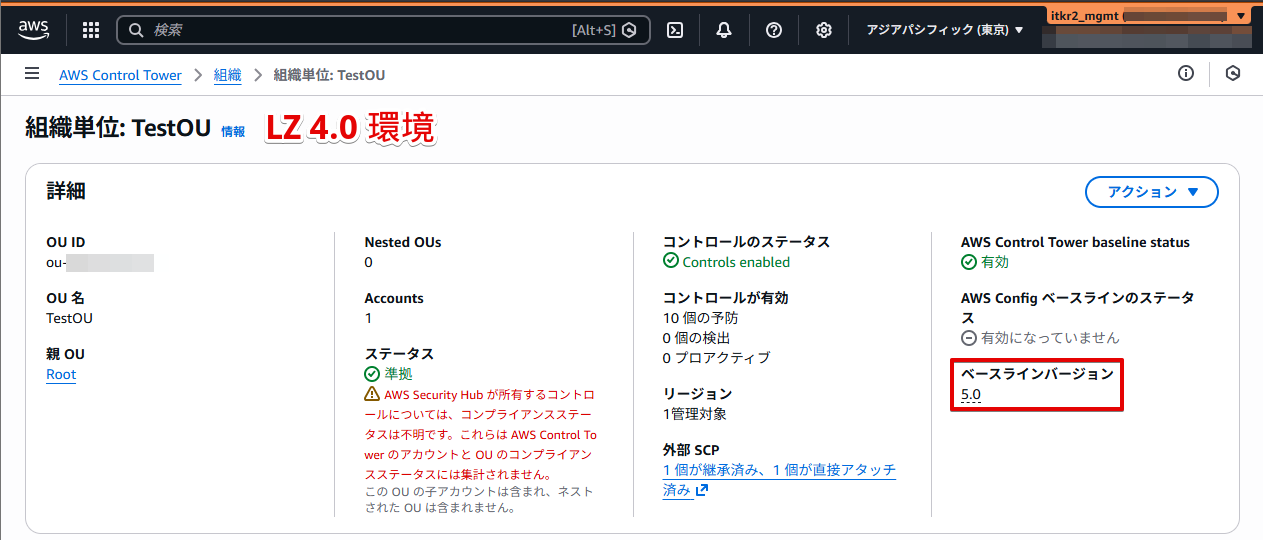The width and height of the screenshot is (1263, 540).
Task: Open the Root parent OU link
Action: pos(61,374)
